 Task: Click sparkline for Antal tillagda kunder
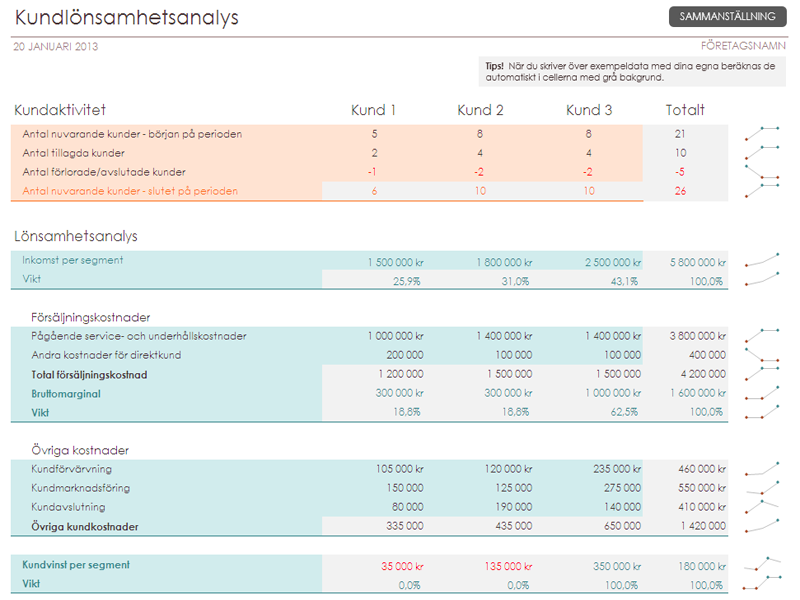(762, 153)
